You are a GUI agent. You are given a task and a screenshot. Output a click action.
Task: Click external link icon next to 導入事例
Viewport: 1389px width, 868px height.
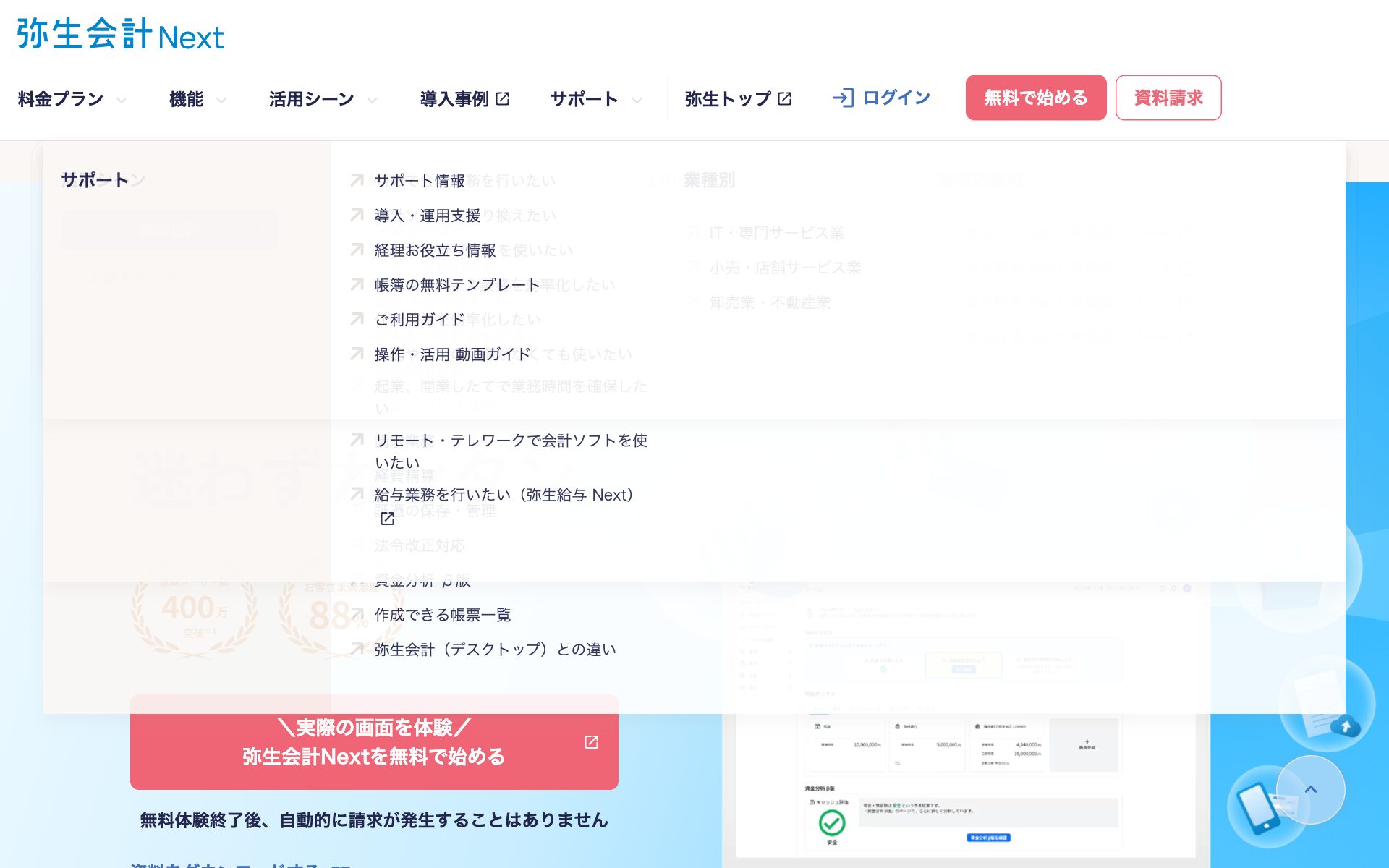tap(503, 98)
